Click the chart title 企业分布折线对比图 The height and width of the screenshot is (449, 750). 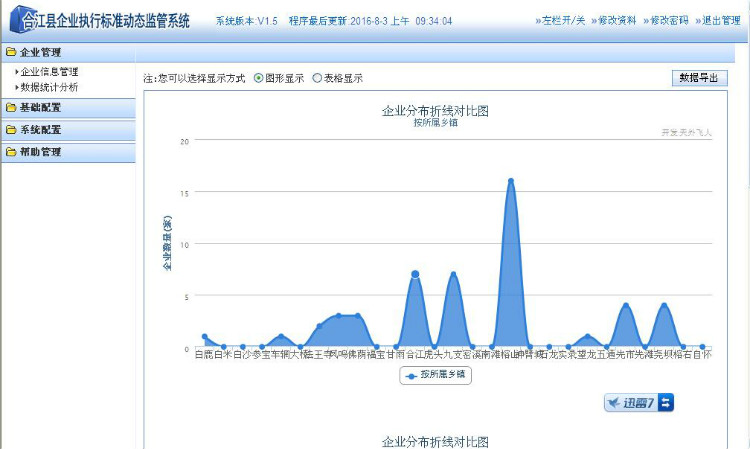click(x=435, y=111)
